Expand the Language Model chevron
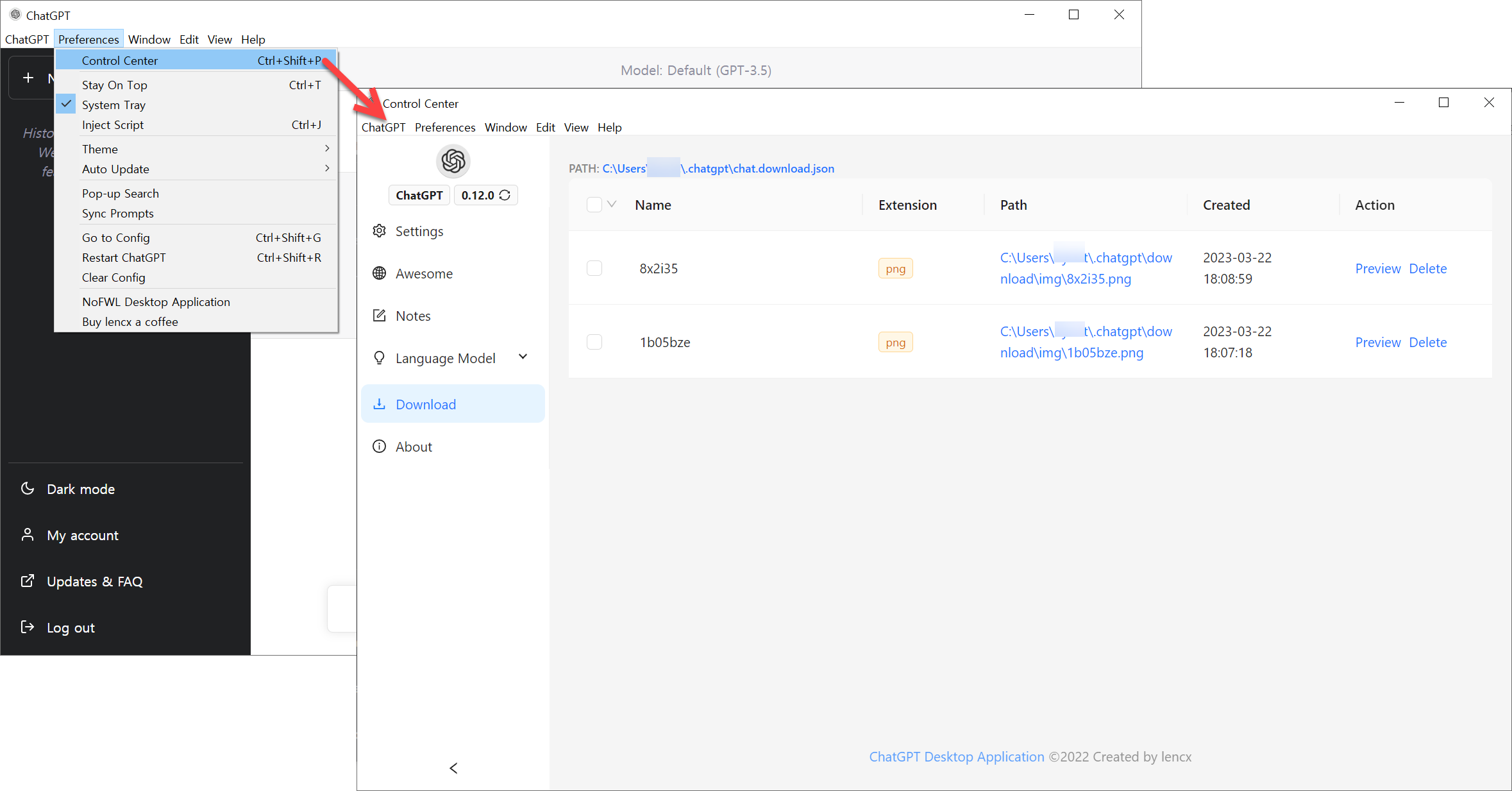The image size is (1512, 791). pyautogui.click(x=523, y=357)
